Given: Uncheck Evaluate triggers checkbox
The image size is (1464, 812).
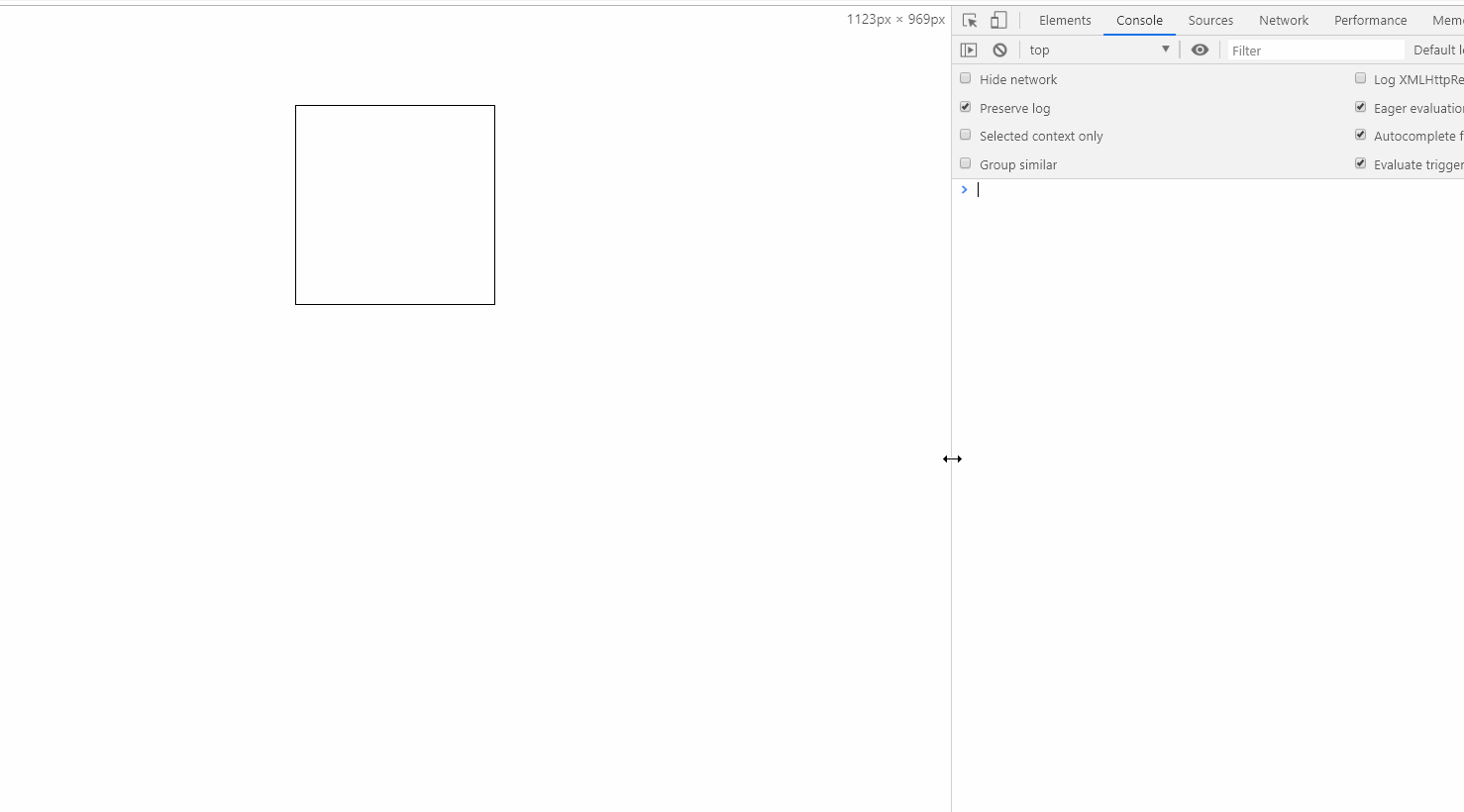Looking at the screenshot, I should click(1361, 163).
